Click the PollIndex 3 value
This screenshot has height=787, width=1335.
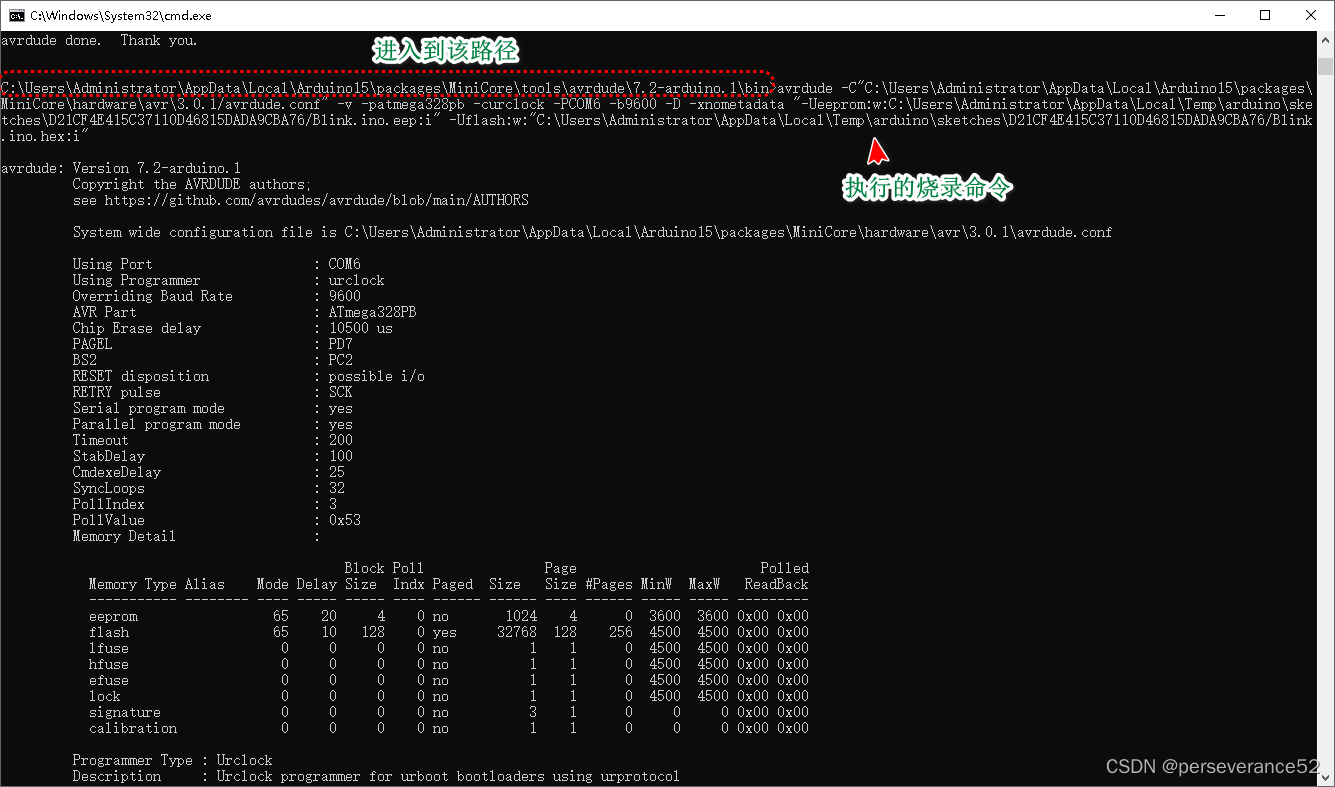332,504
